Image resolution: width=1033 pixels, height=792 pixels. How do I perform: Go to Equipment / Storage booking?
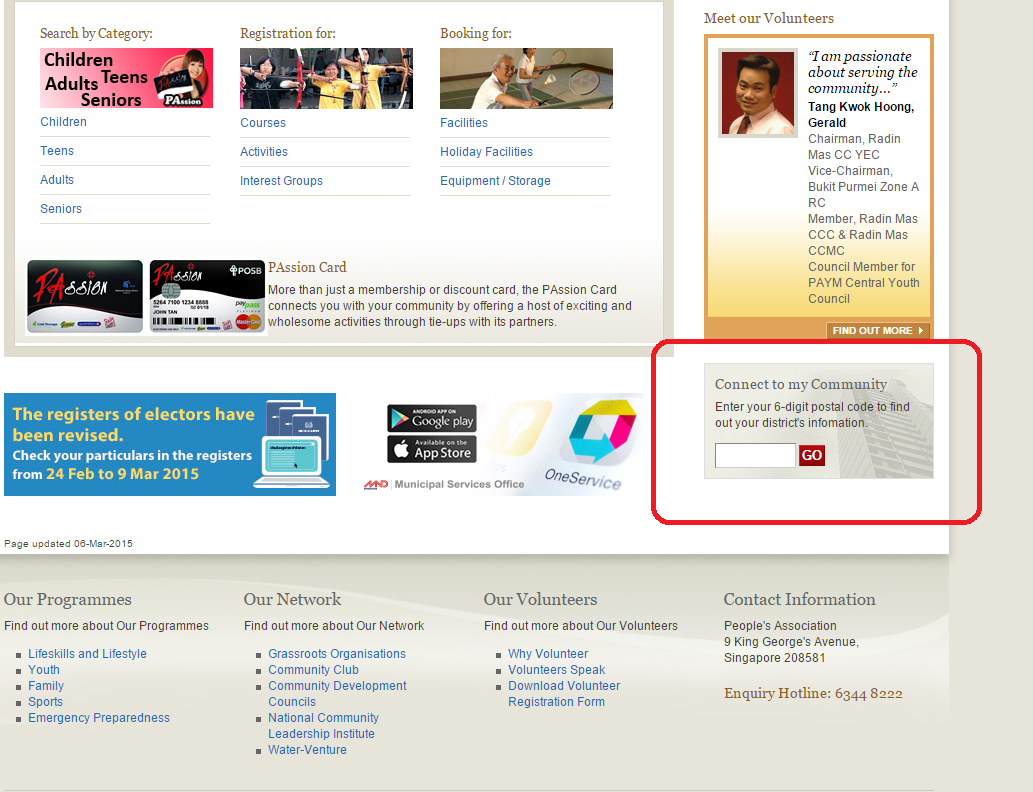pos(495,181)
